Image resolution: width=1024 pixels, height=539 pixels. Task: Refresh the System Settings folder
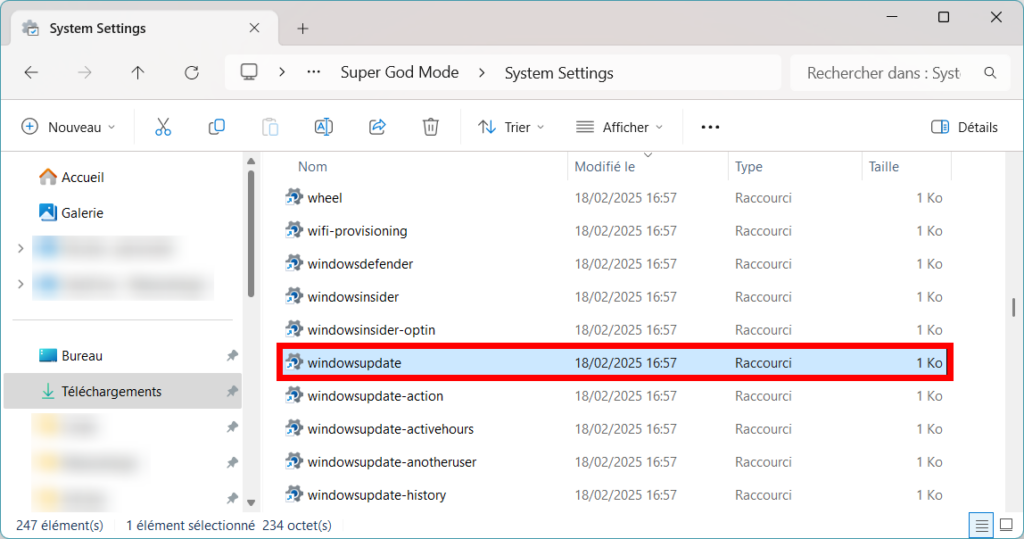pyautogui.click(x=191, y=73)
